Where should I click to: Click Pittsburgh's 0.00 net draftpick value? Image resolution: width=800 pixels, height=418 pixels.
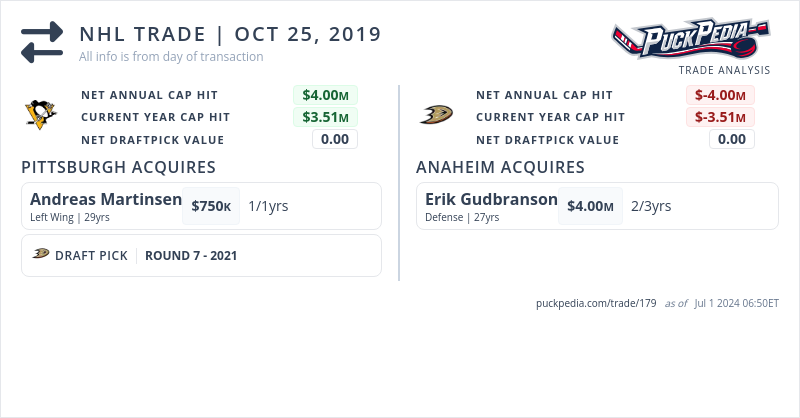click(335, 139)
